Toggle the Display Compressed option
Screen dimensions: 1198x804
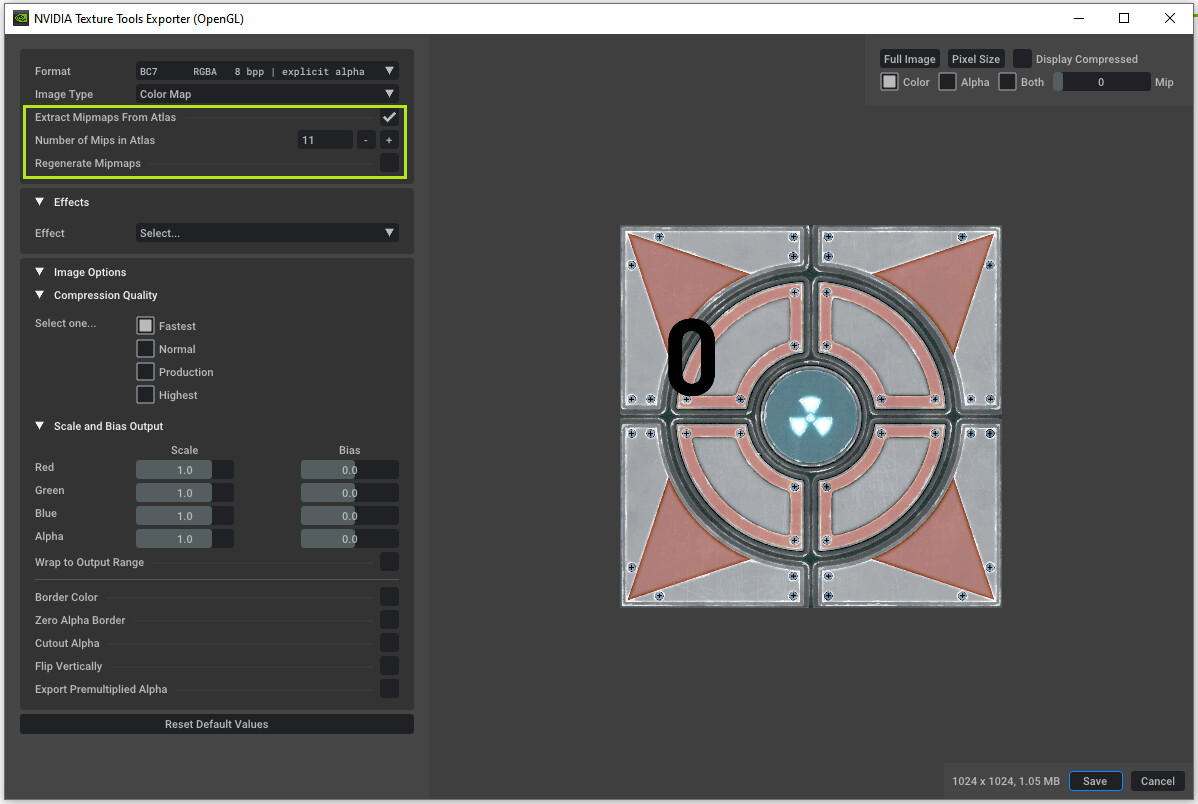1022,58
